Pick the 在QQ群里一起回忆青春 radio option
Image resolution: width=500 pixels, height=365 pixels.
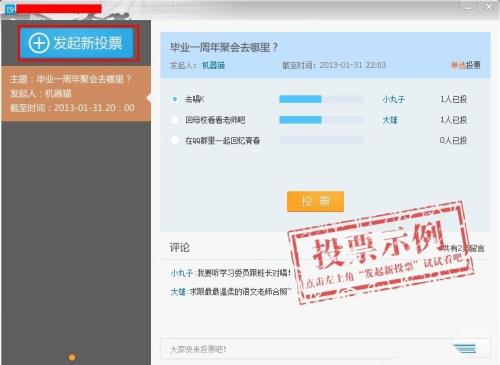click(x=175, y=140)
